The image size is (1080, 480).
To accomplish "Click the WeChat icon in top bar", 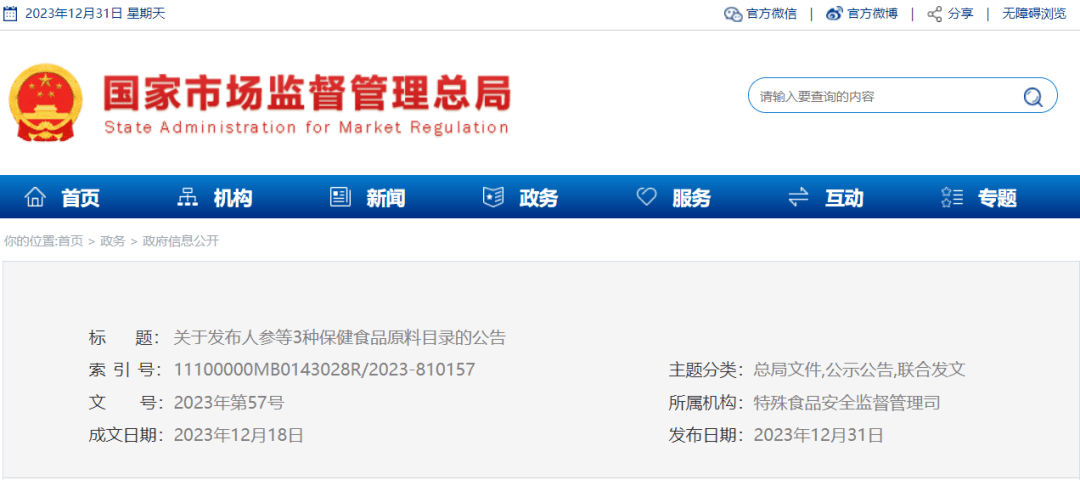I will (733, 14).
